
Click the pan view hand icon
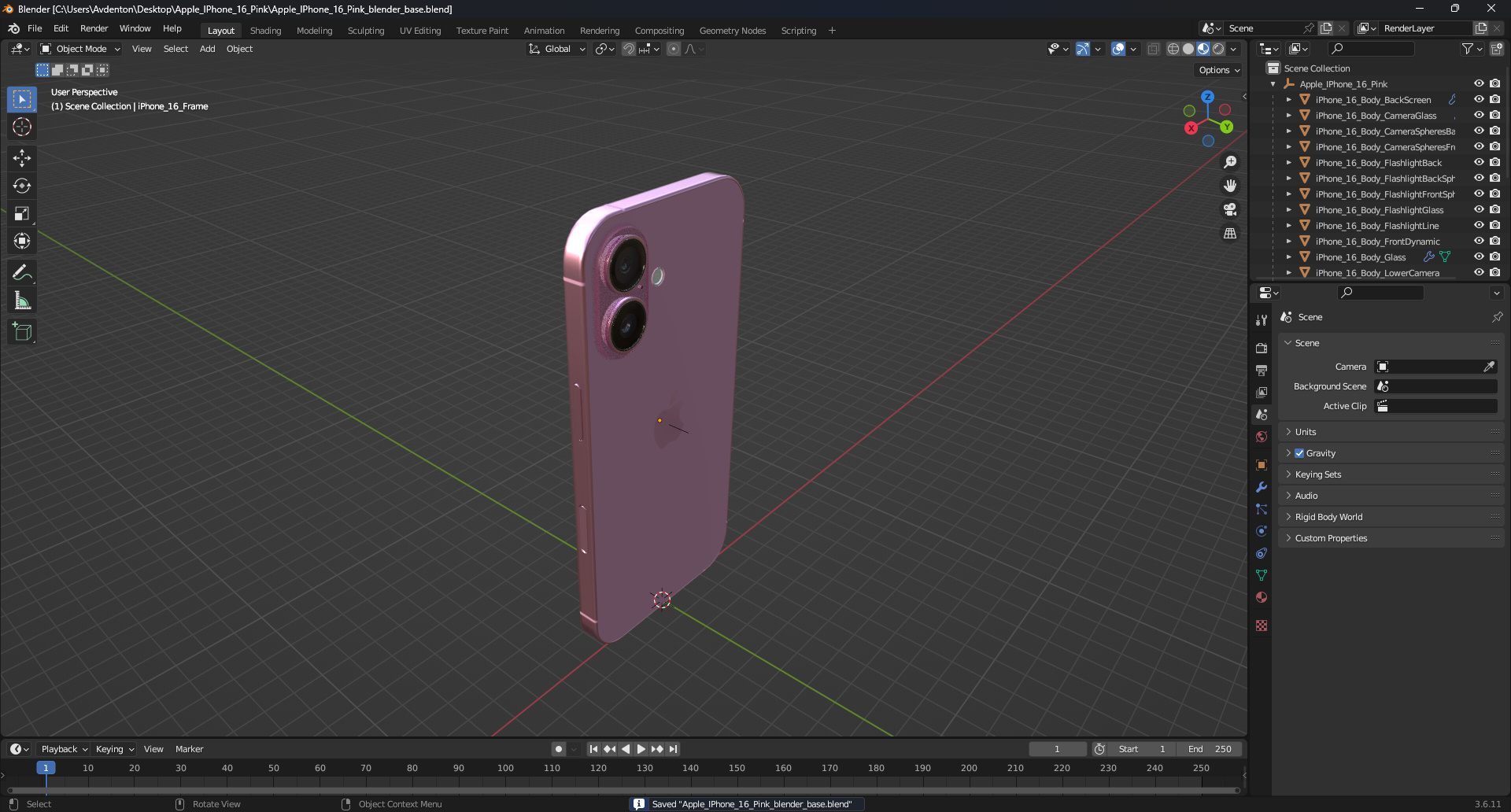point(1230,186)
